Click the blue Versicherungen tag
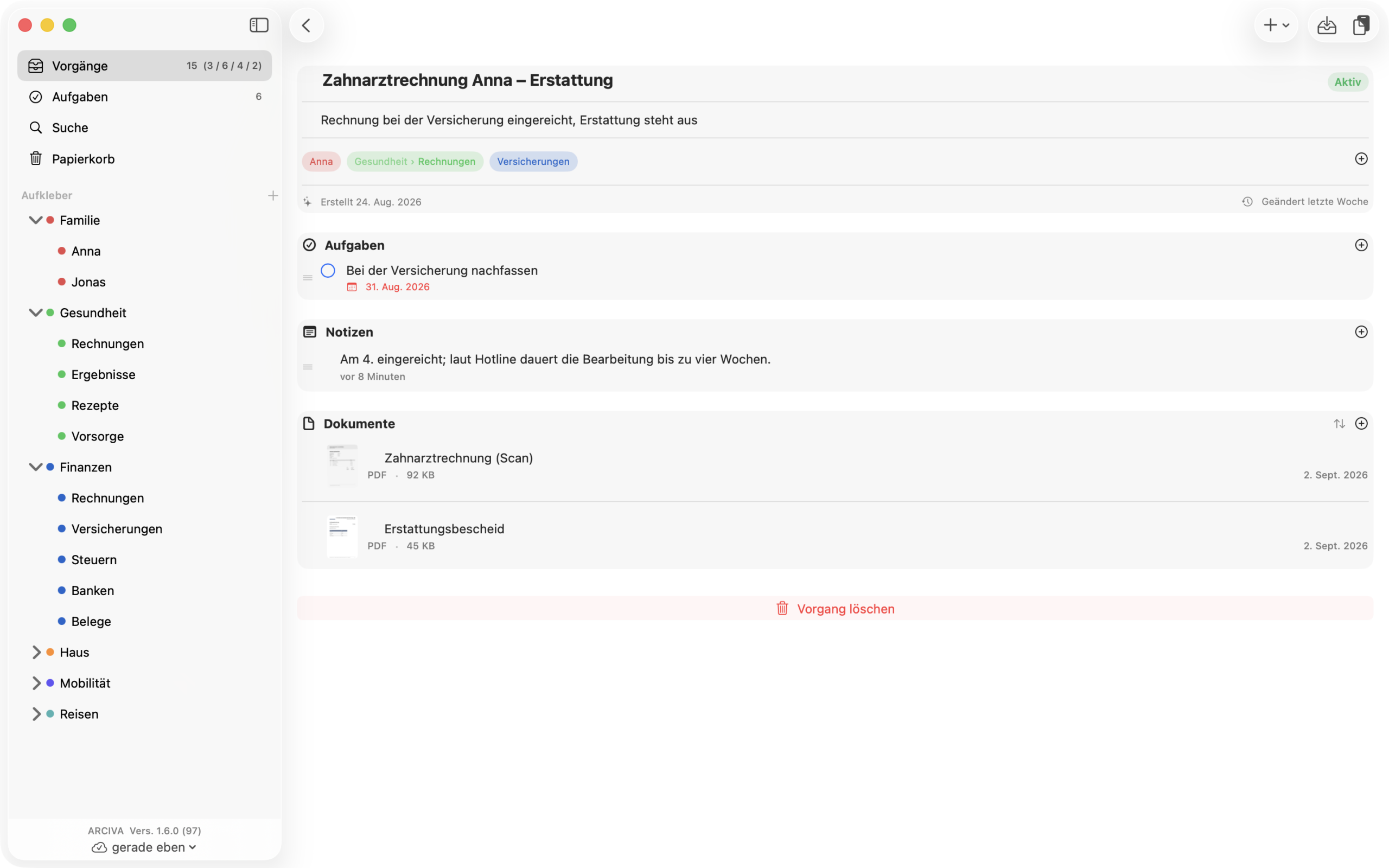 [x=533, y=161]
